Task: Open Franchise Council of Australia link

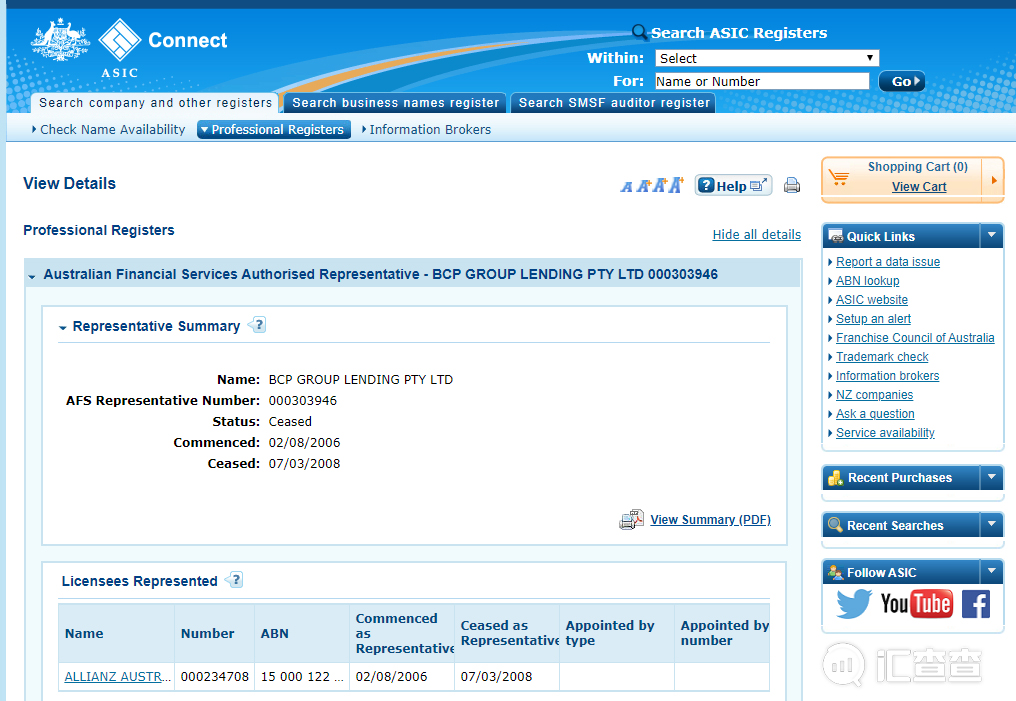Action: [915, 338]
